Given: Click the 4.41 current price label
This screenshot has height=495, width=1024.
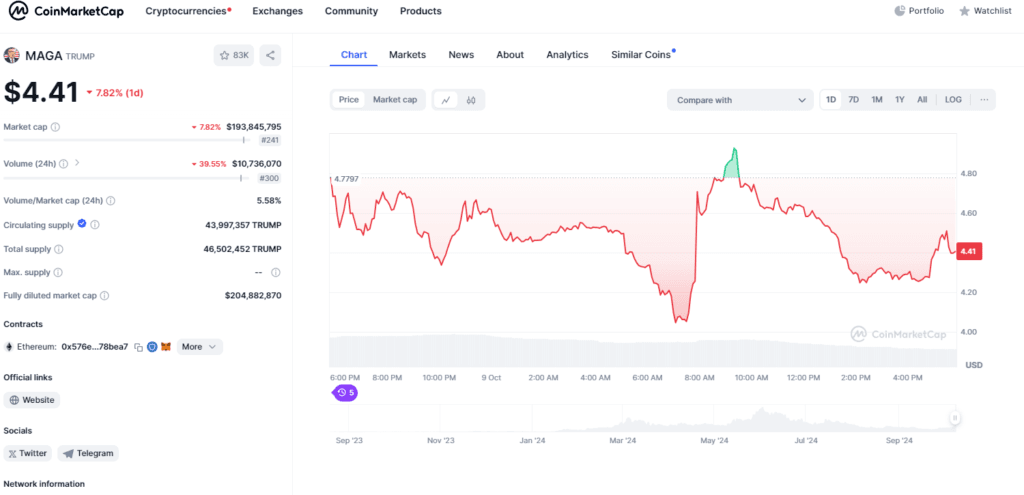Looking at the screenshot, I should pos(969,251).
